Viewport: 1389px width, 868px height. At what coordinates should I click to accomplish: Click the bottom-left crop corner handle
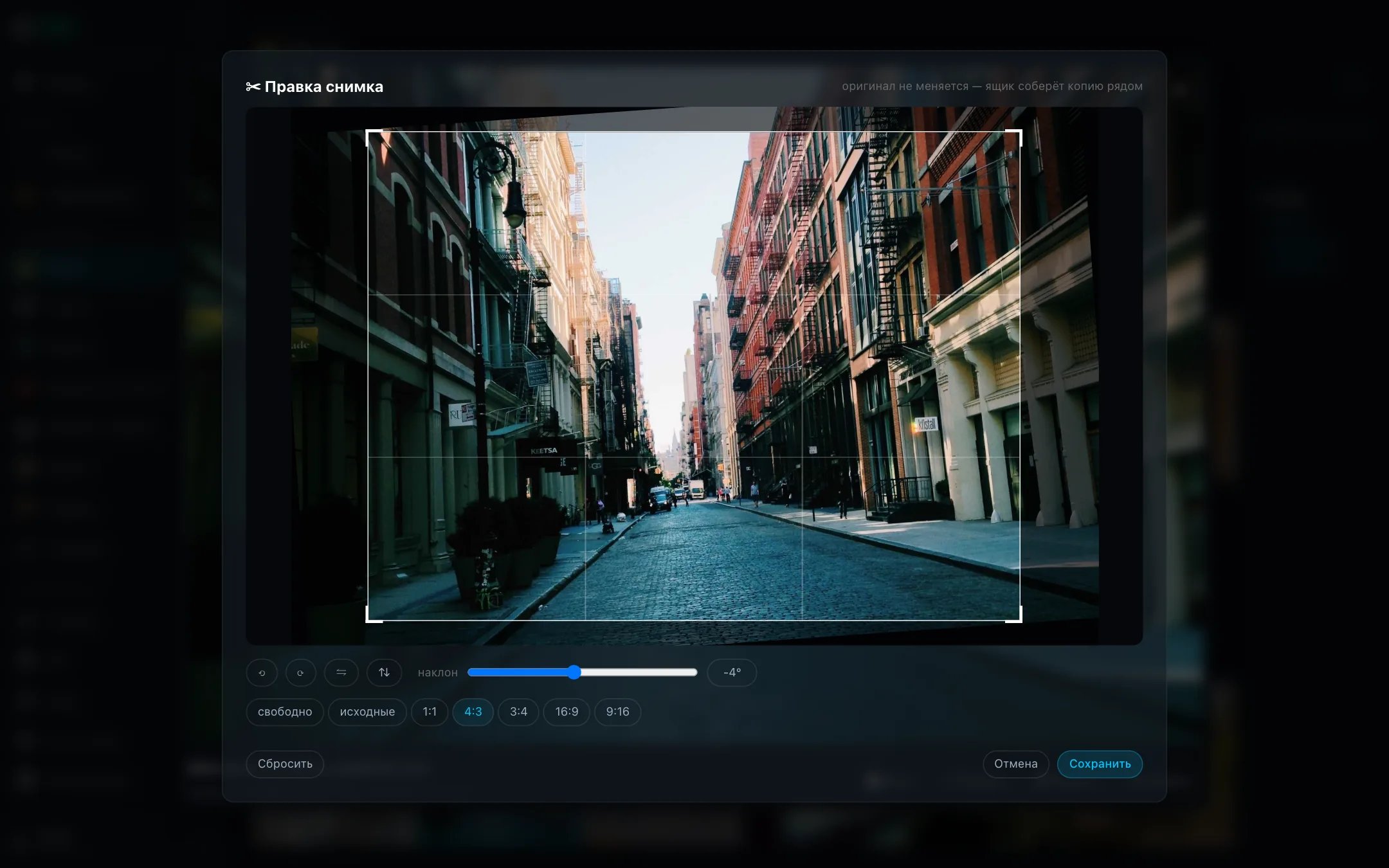(373, 615)
